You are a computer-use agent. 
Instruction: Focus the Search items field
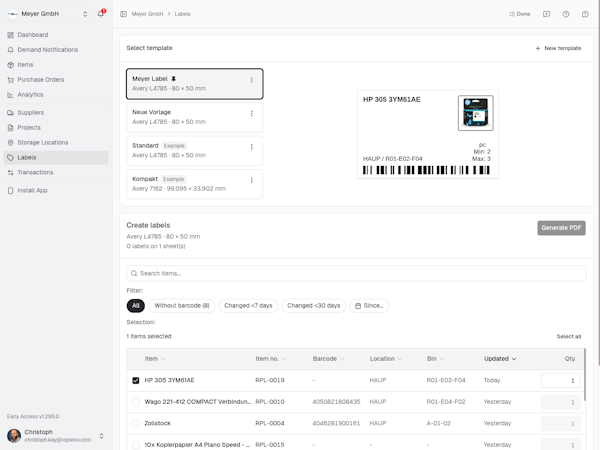[356, 273]
